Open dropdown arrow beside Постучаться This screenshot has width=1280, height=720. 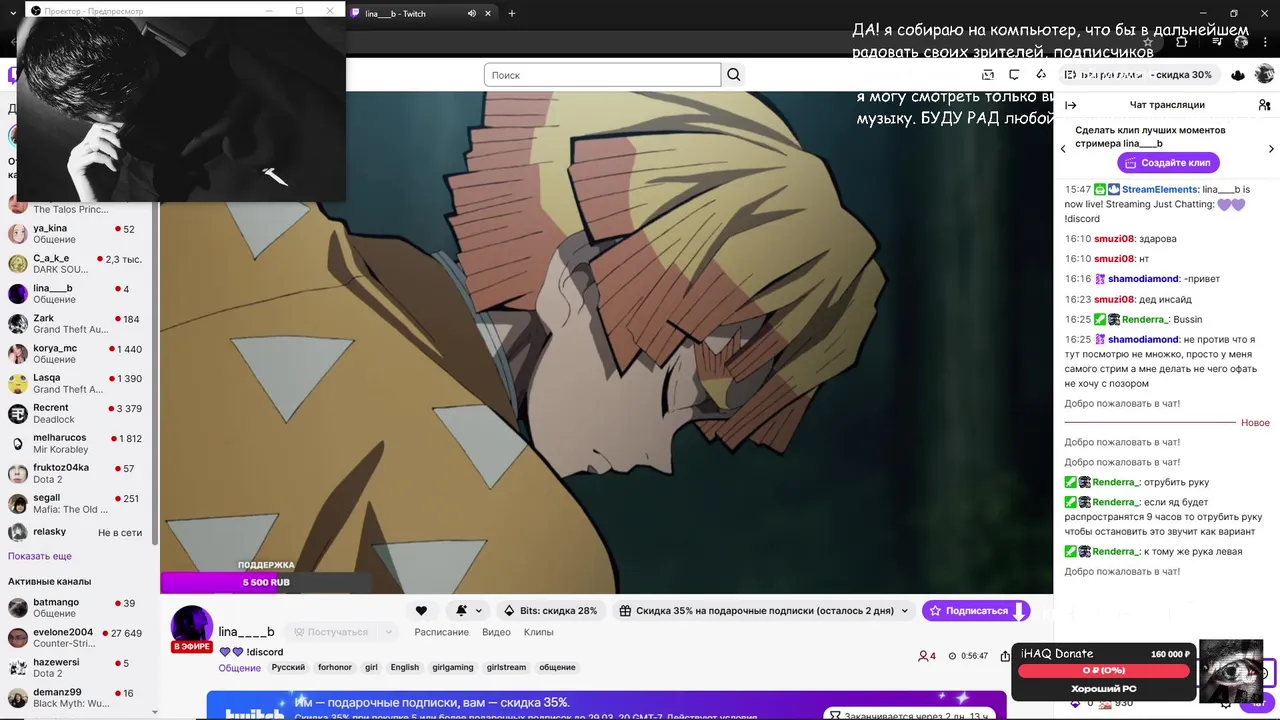click(389, 632)
